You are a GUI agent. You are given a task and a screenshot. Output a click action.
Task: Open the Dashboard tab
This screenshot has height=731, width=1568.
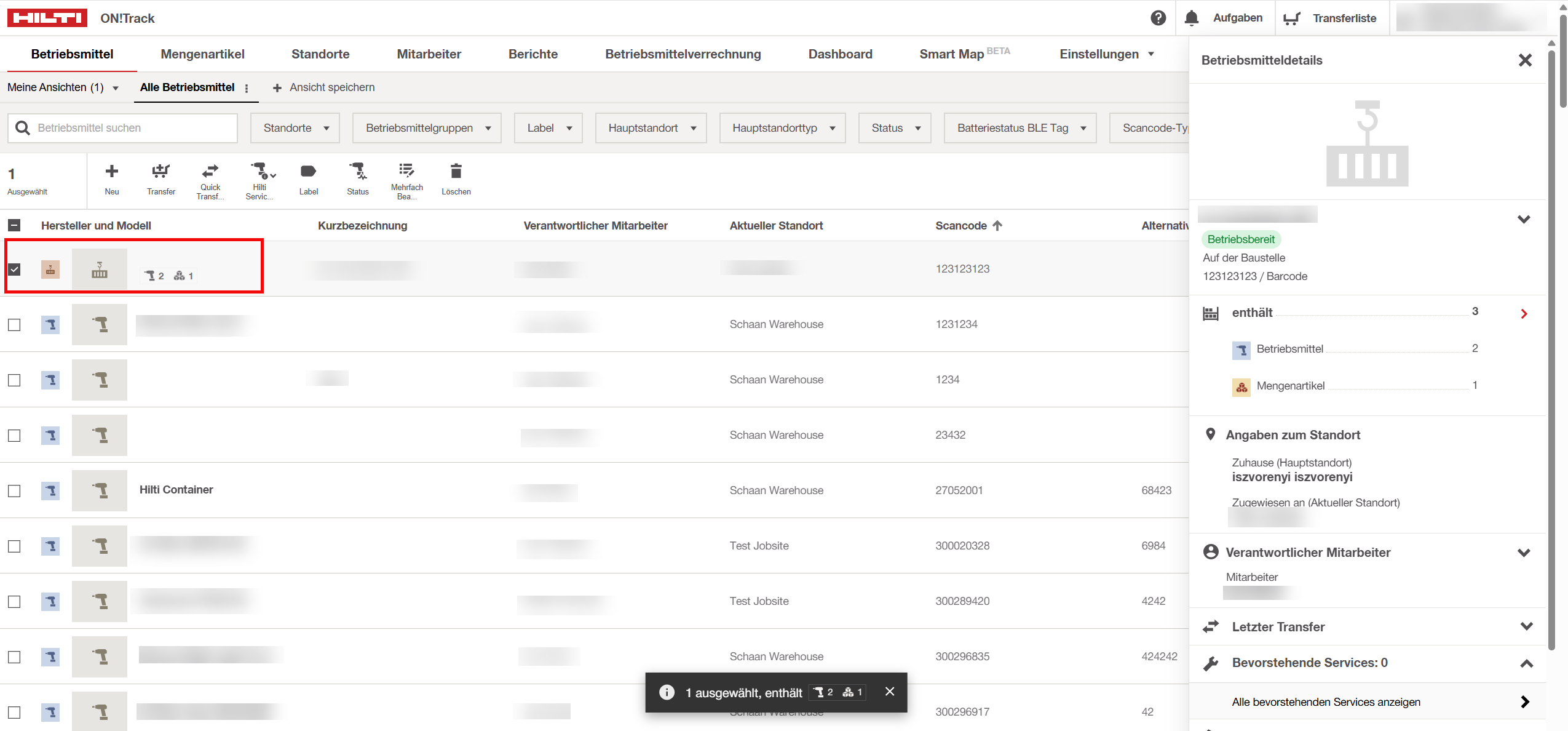[840, 54]
